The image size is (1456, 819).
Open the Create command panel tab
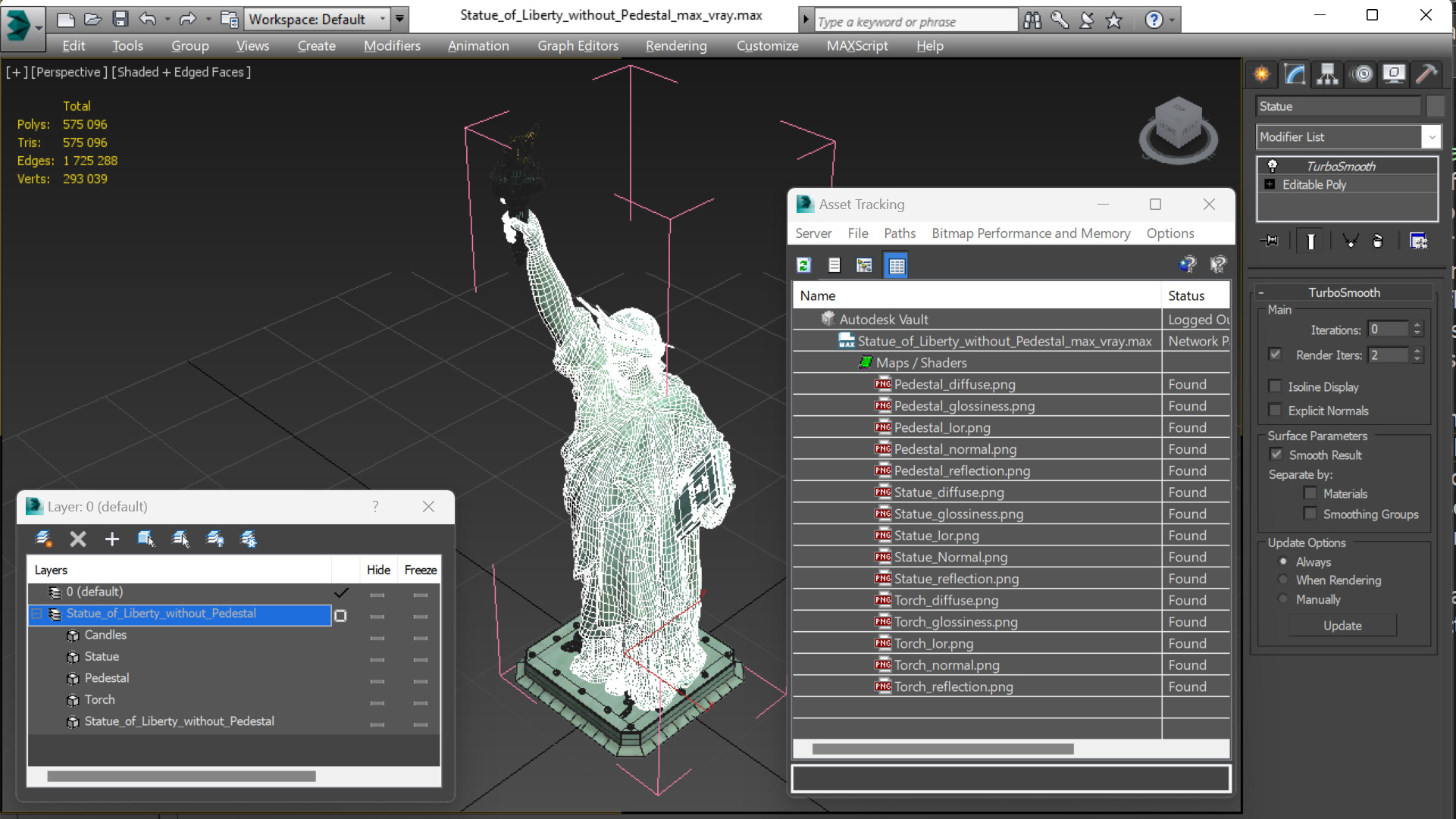[1262, 73]
